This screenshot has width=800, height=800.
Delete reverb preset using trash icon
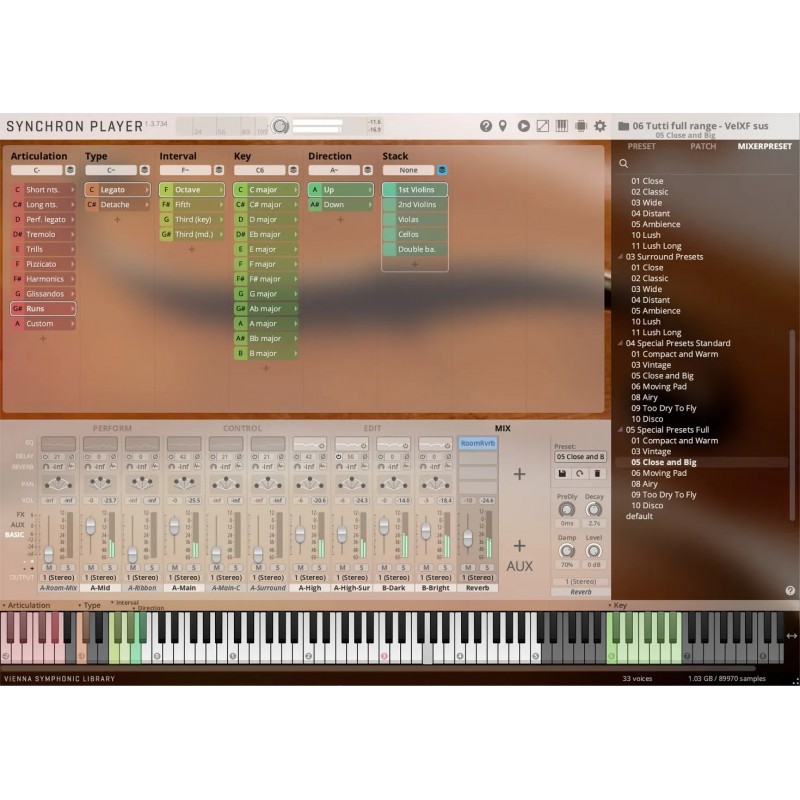[x=597, y=473]
